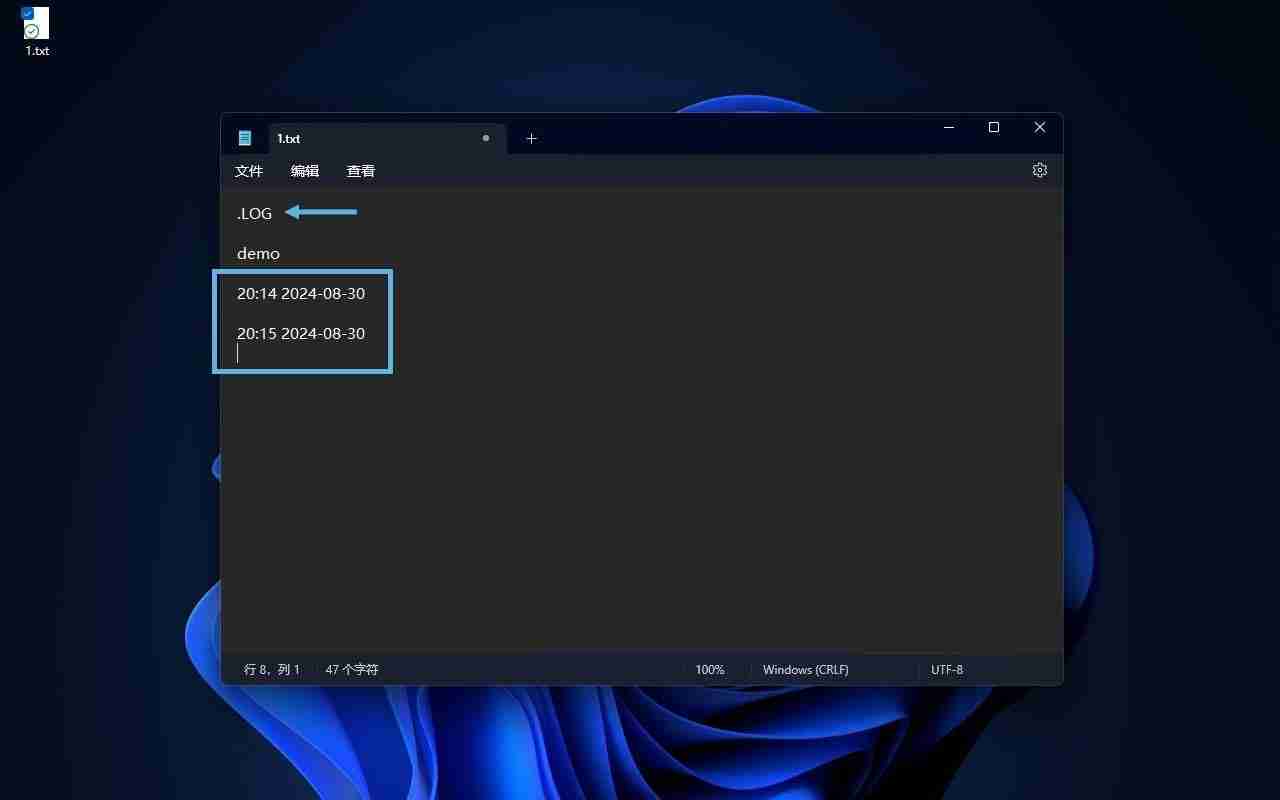Click the maximize button of Notepad window

click(x=993, y=127)
